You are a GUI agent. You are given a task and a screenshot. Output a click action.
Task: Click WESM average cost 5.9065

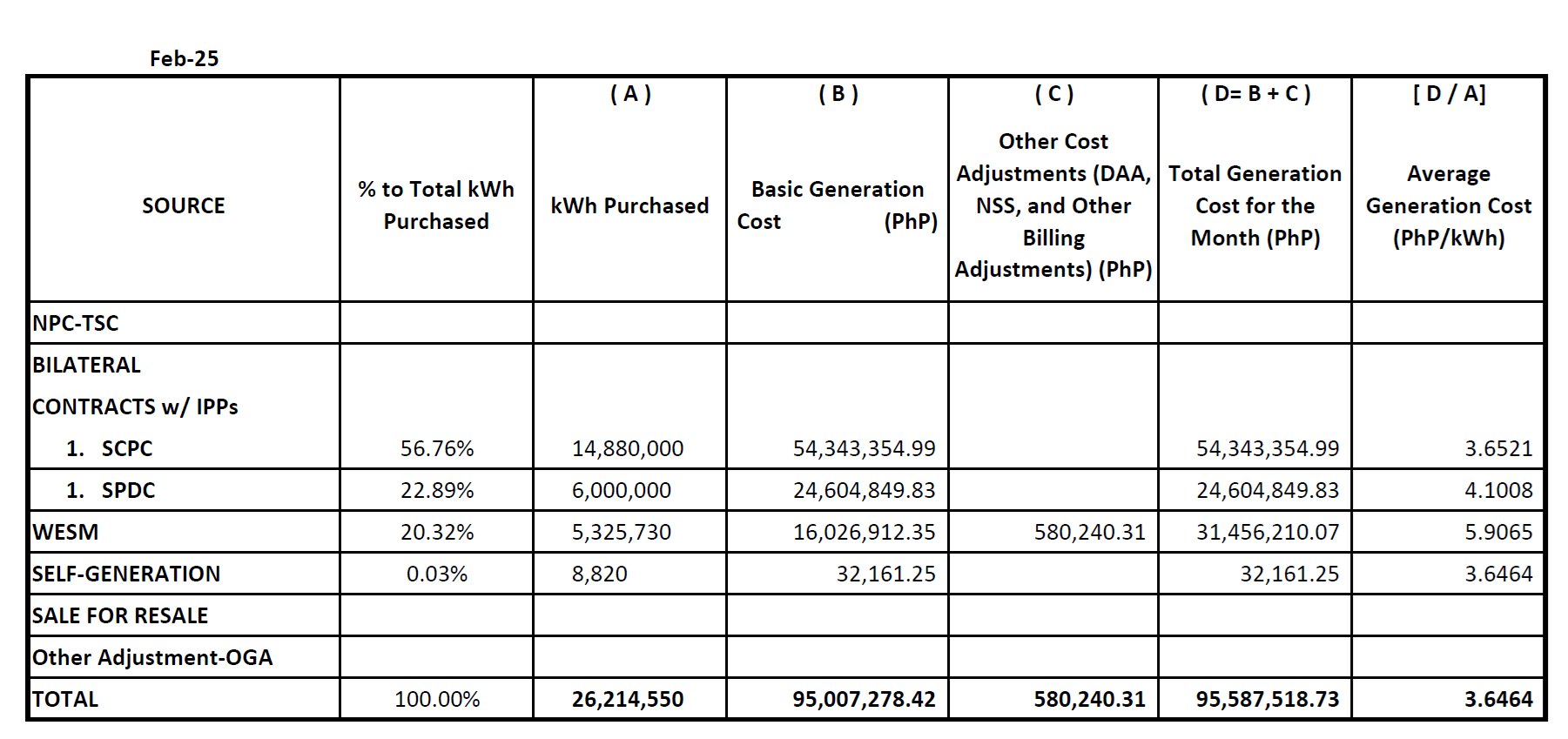pos(1498,532)
